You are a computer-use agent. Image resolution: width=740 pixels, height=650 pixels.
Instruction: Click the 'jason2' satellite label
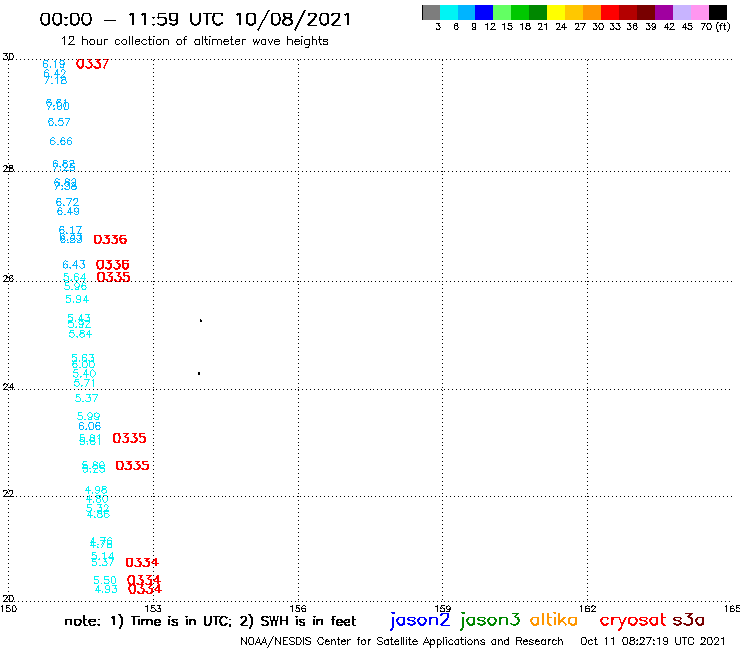pyautogui.click(x=420, y=620)
